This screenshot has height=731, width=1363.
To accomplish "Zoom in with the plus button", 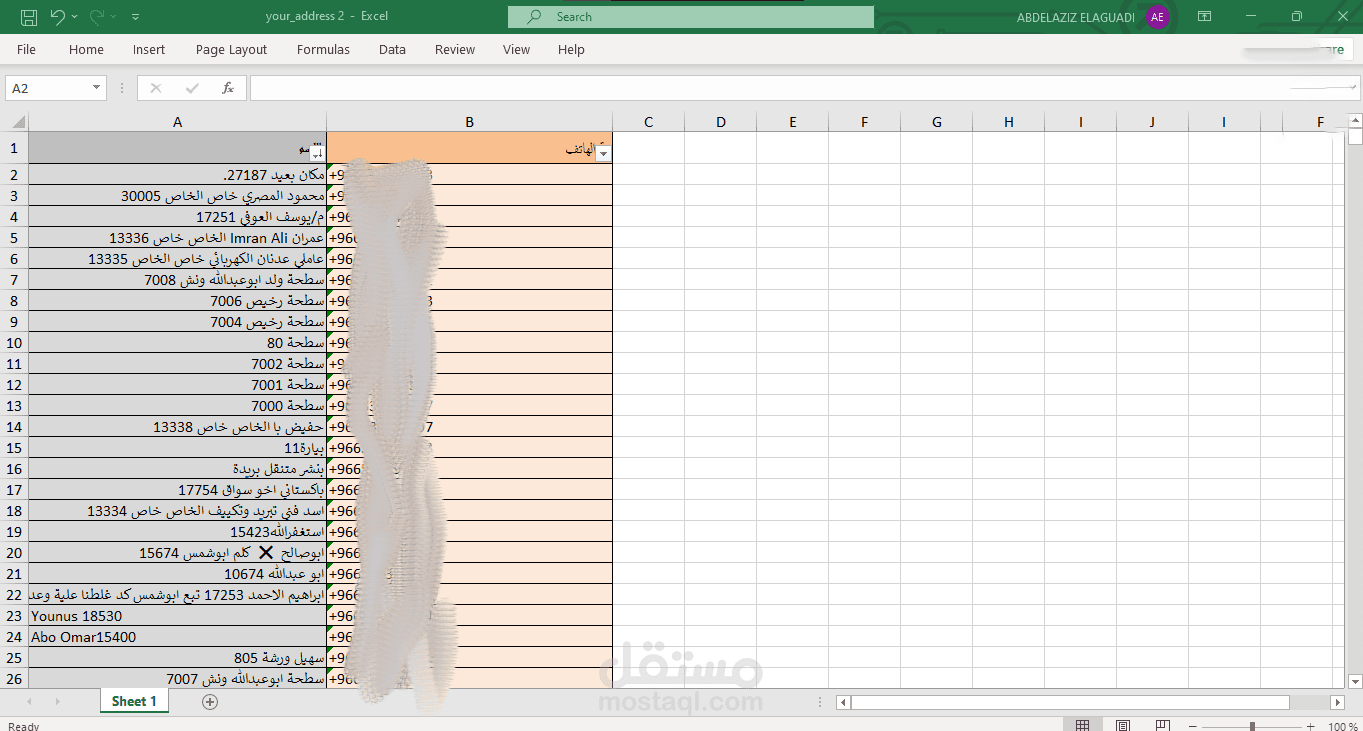I will point(1310,726).
